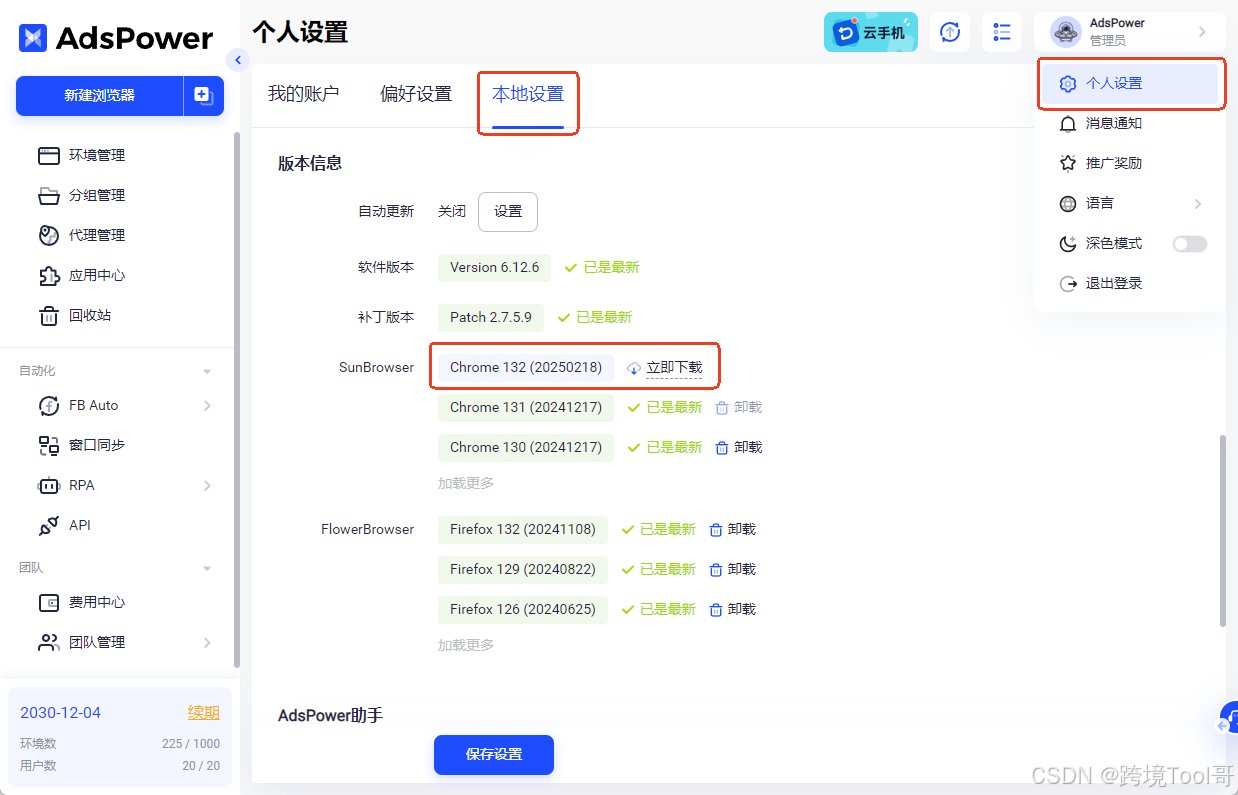
Task: Expand FB Auto submenu
Action: coord(207,405)
